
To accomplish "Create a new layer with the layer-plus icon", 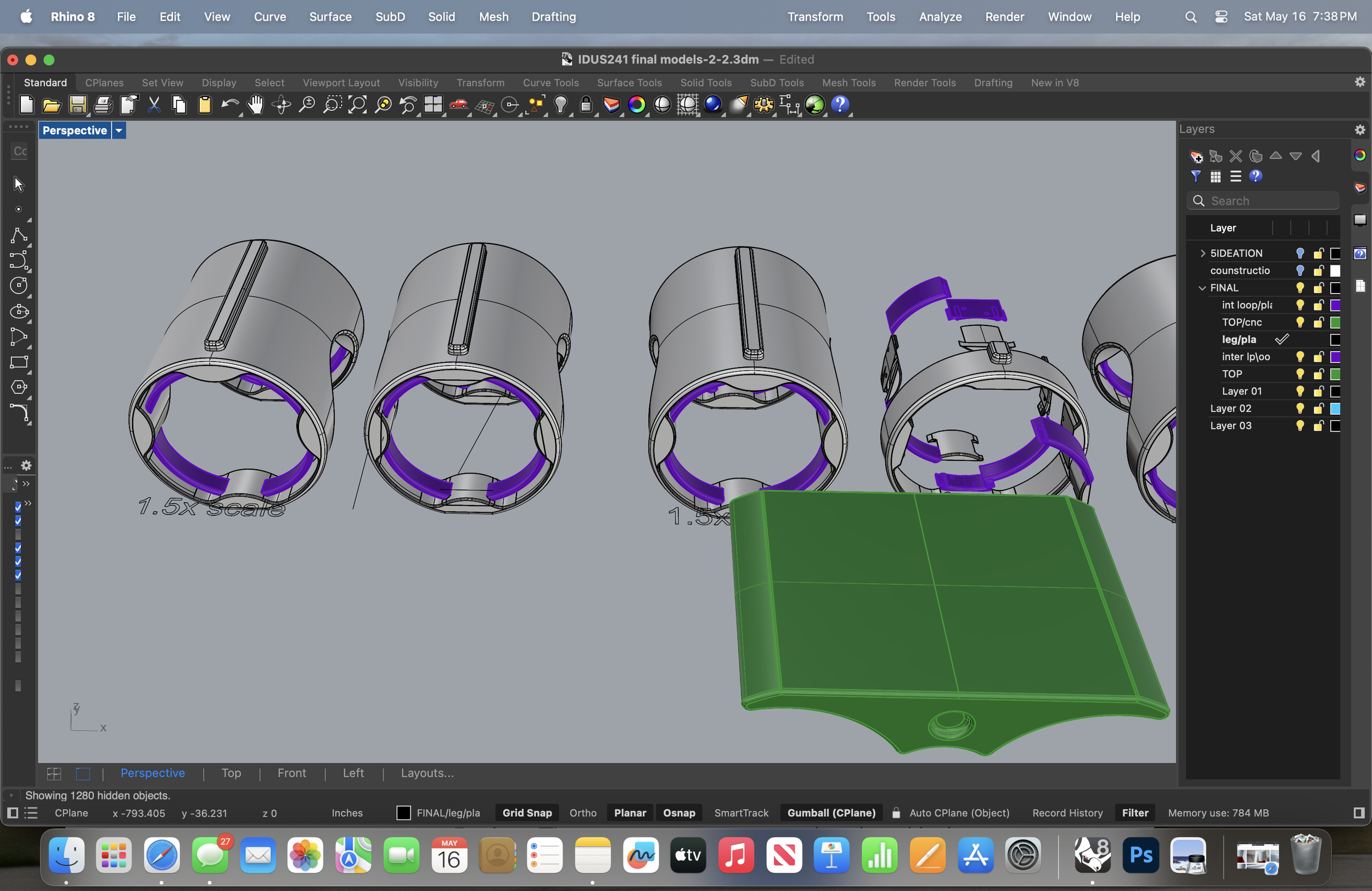I will pyautogui.click(x=1196, y=156).
